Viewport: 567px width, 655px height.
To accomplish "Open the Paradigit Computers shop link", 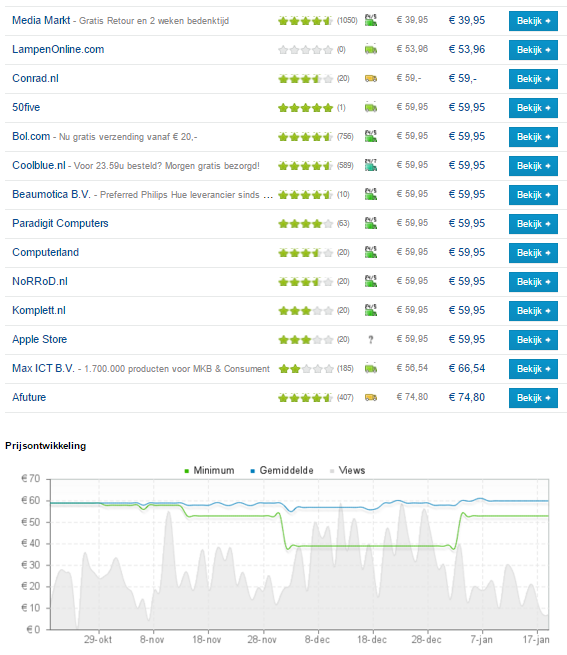I will [60, 223].
